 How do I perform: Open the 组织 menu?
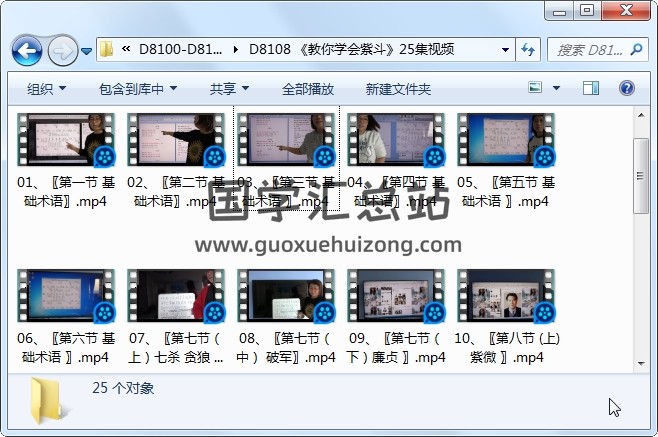click(x=46, y=89)
